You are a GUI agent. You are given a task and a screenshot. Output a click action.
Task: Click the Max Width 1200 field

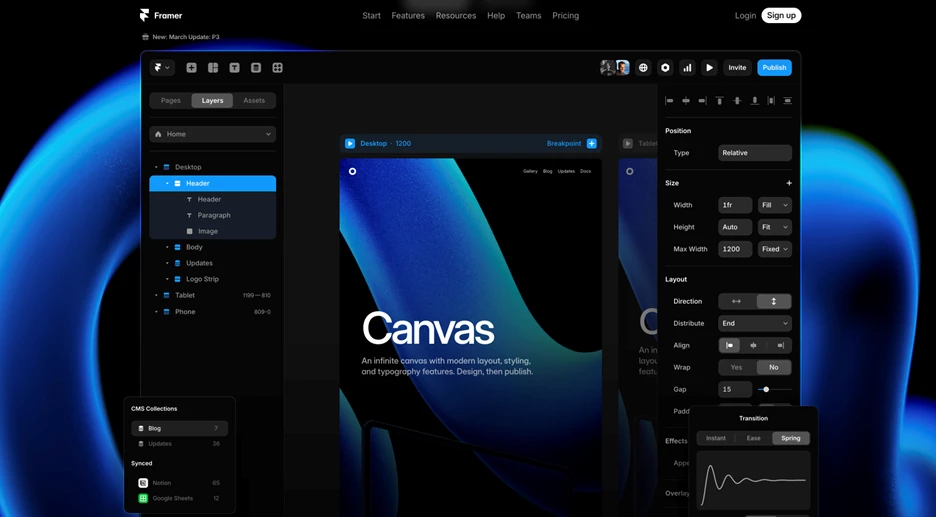pyautogui.click(x=735, y=250)
